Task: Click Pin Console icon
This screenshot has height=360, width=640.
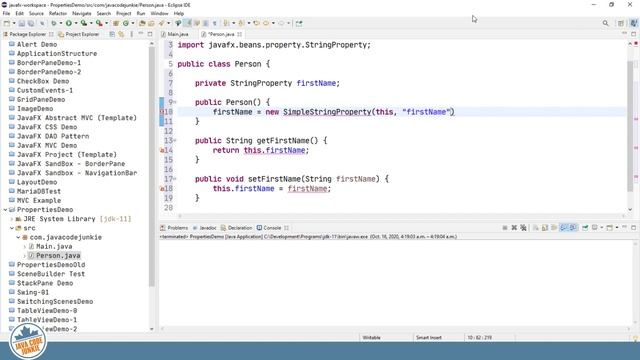Action: (585, 228)
